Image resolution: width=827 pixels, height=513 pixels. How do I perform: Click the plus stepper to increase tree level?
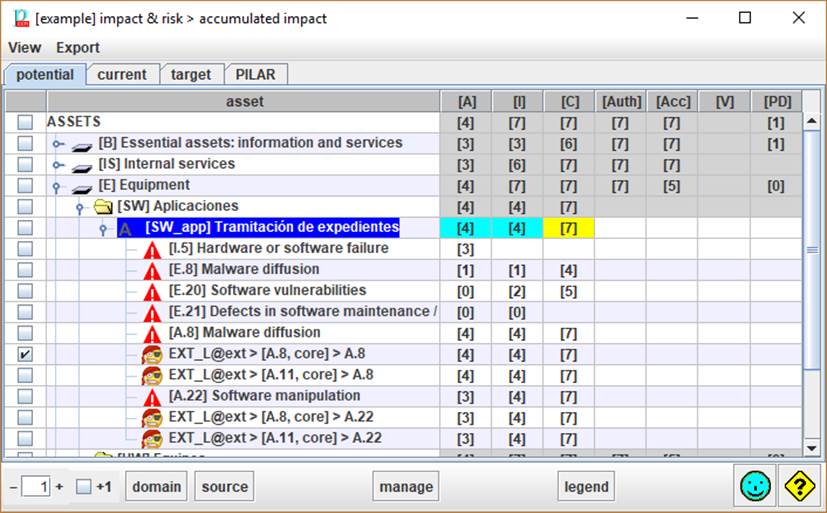[x=59, y=487]
